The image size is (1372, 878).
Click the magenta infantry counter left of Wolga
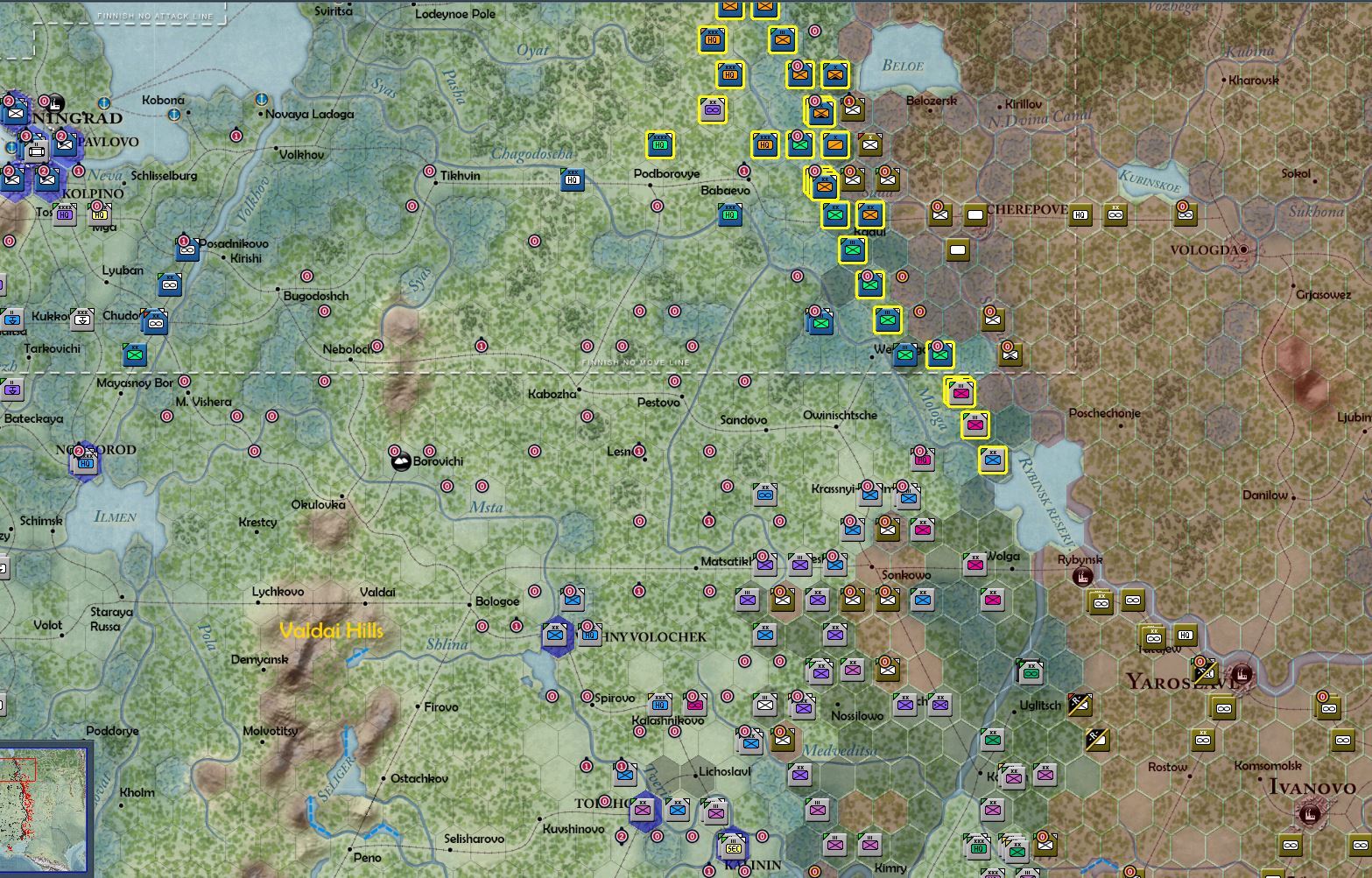tap(975, 565)
